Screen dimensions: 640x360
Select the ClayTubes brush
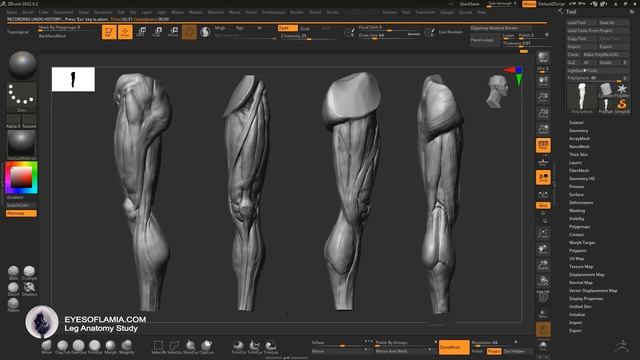point(62,347)
